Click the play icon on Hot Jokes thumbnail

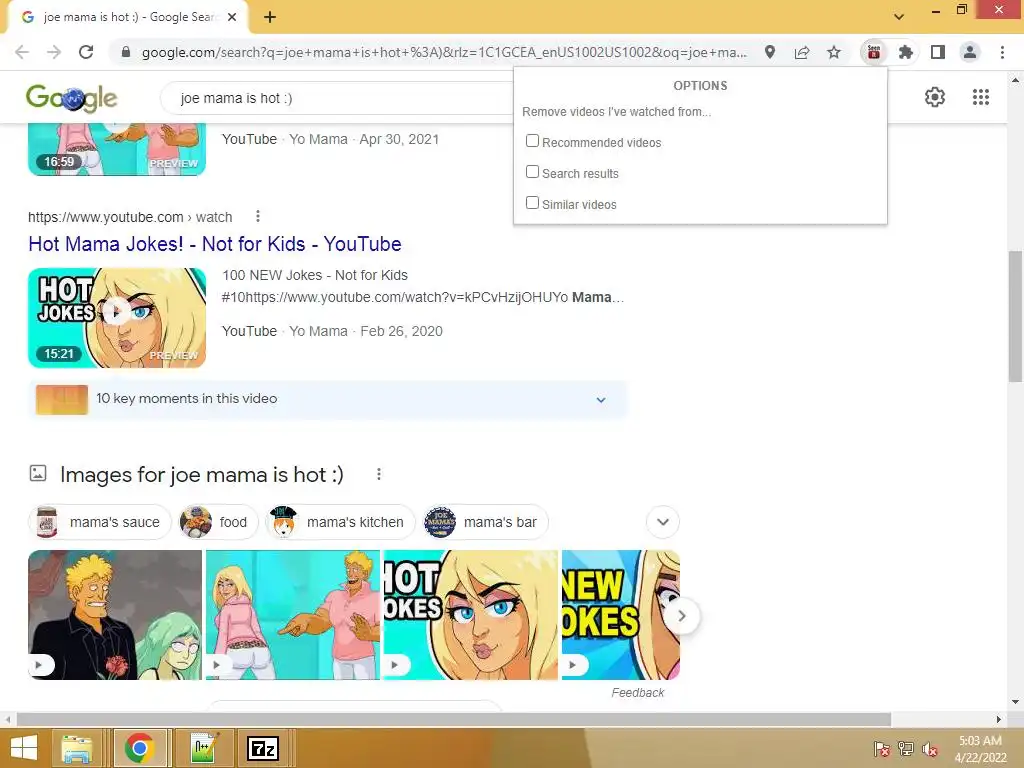116,312
